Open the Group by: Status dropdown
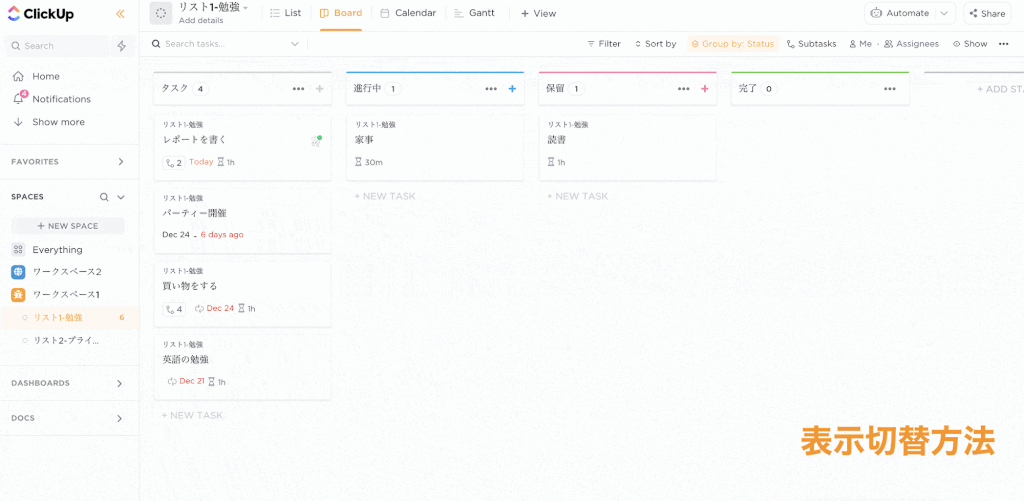The image size is (1024, 501). click(732, 44)
